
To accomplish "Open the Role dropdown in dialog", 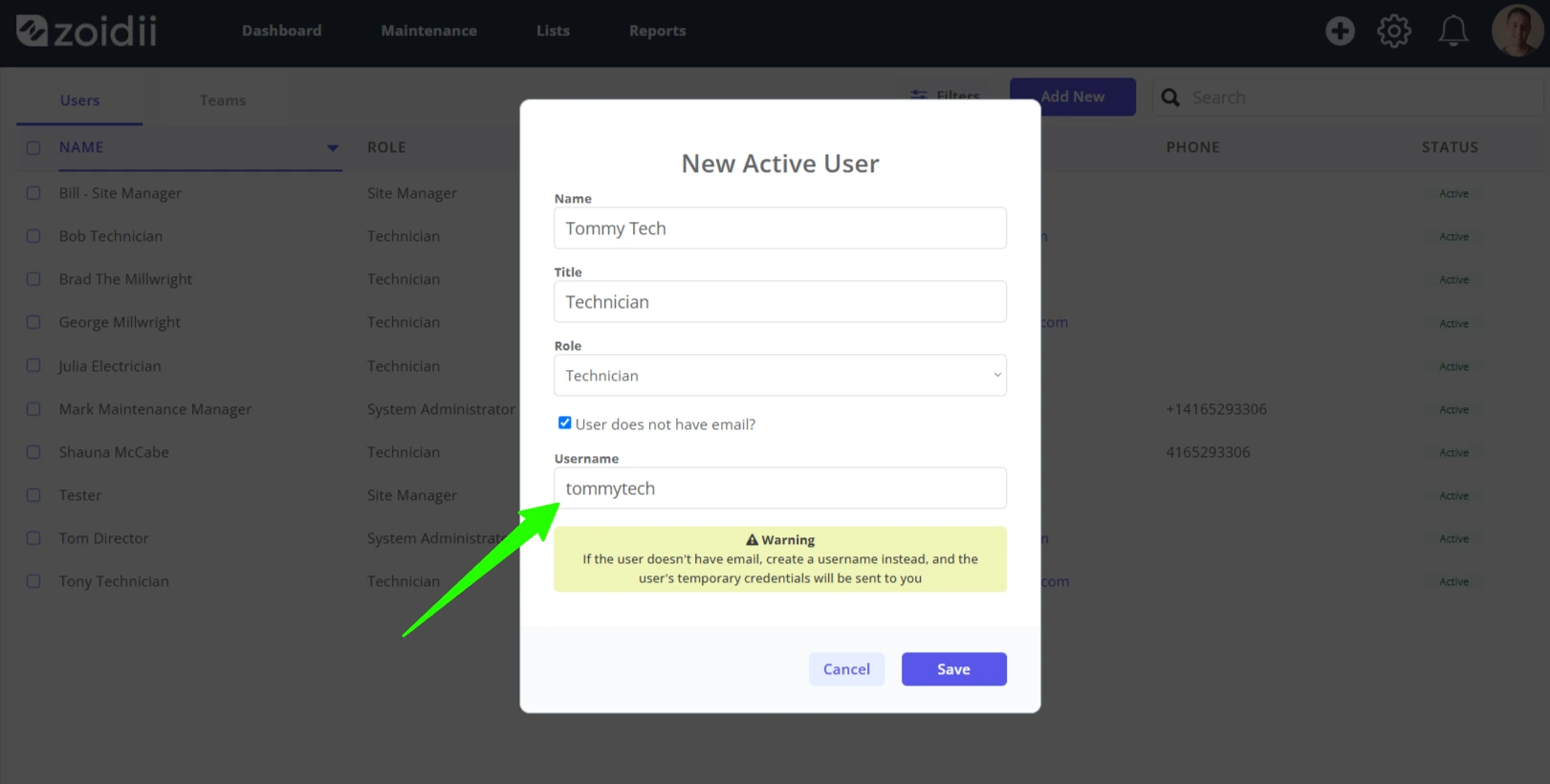I will tap(780, 376).
